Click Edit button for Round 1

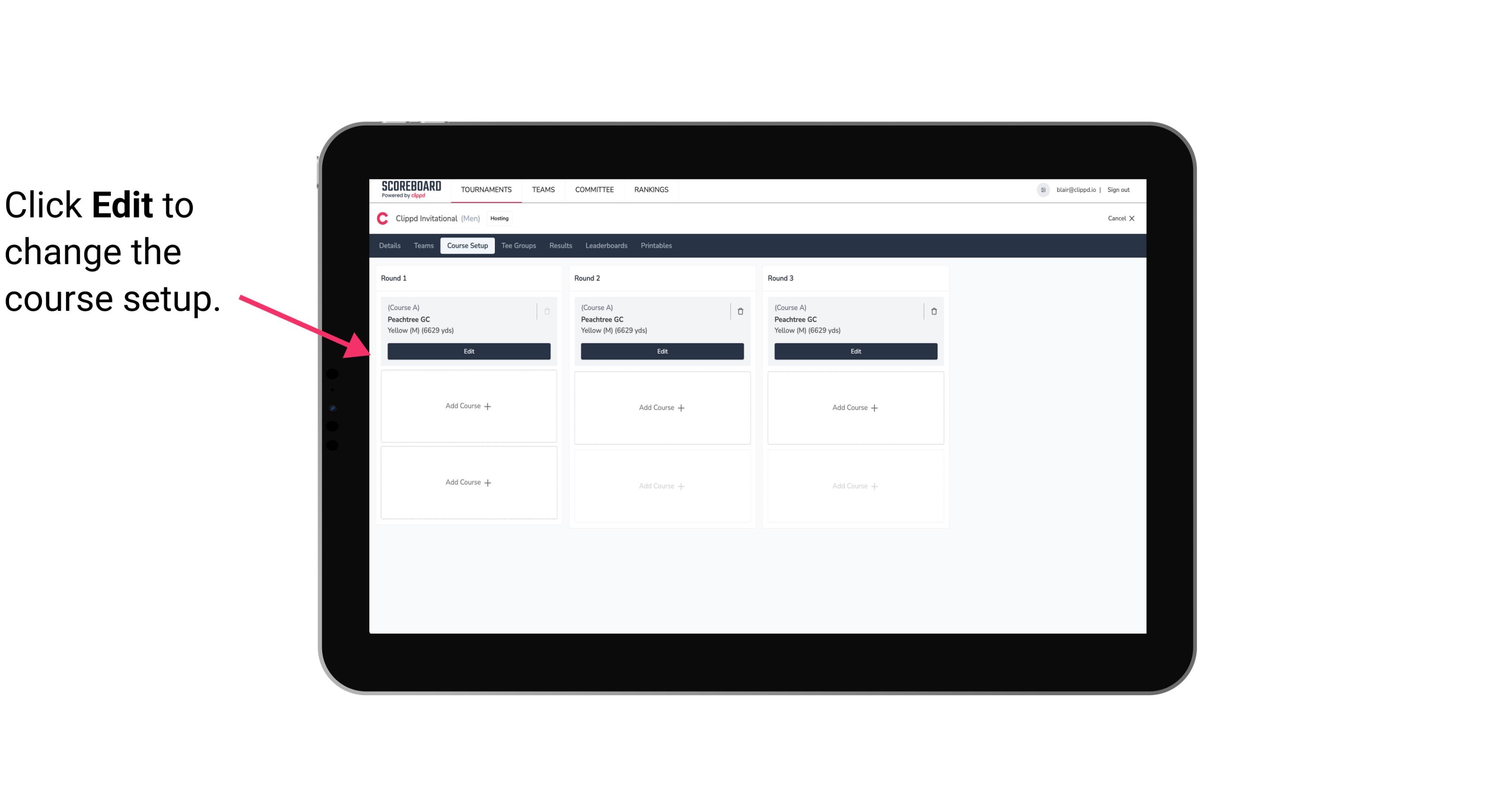pos(468,350)
